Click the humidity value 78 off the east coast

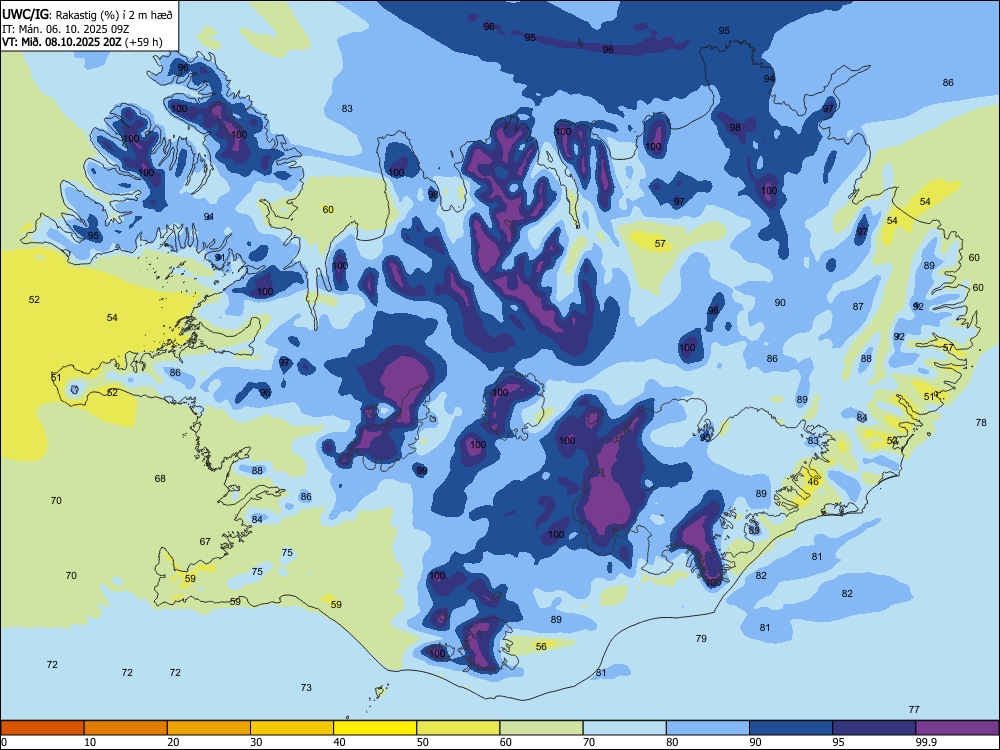(981, 423)
